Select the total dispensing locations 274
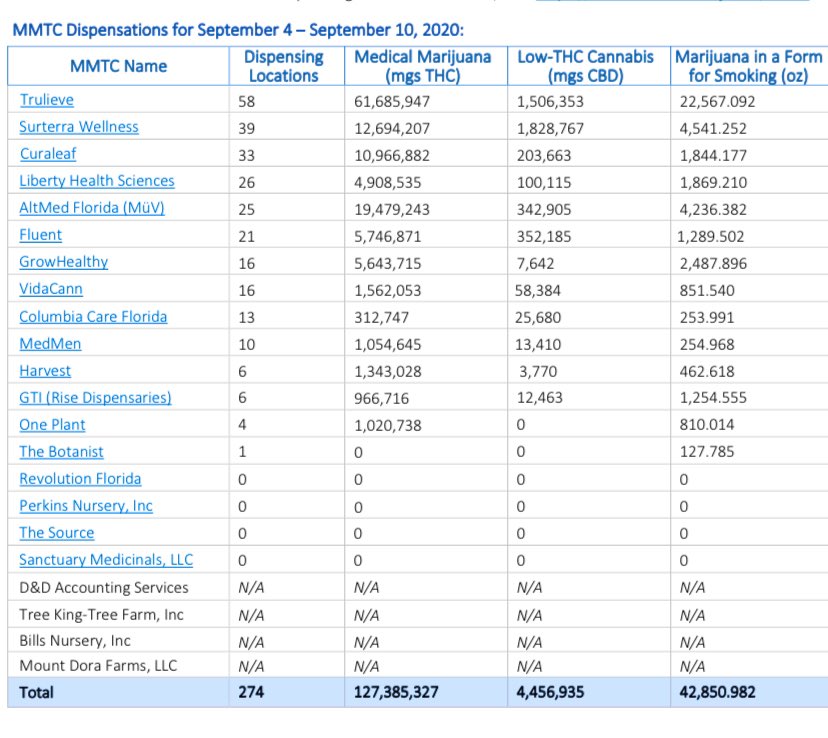 click(x=251, y=692)
